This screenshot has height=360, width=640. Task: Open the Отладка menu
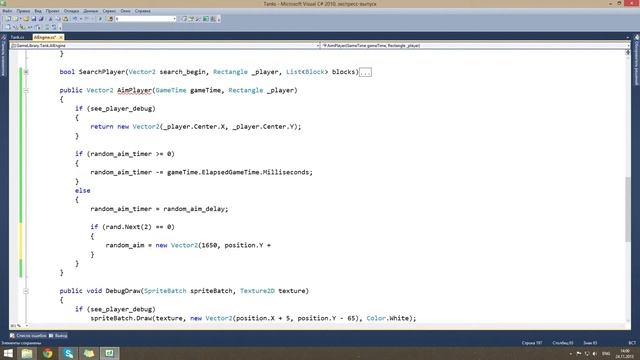coord(71,11)
